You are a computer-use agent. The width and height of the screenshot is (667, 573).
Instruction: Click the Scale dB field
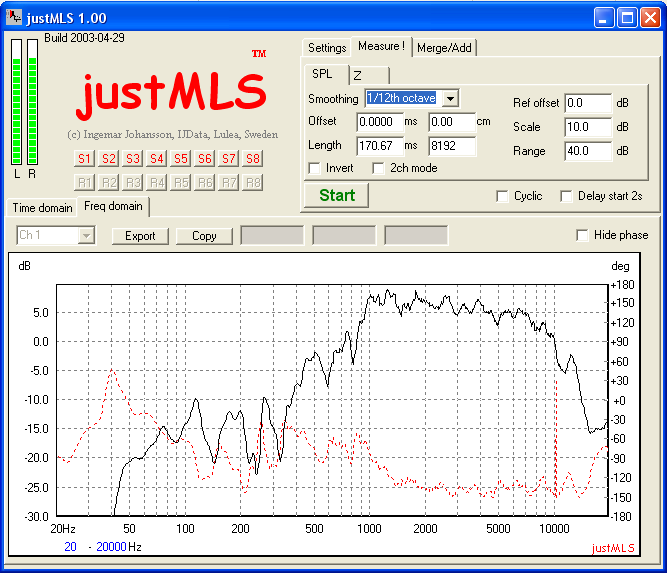click(x=588, y=127)
